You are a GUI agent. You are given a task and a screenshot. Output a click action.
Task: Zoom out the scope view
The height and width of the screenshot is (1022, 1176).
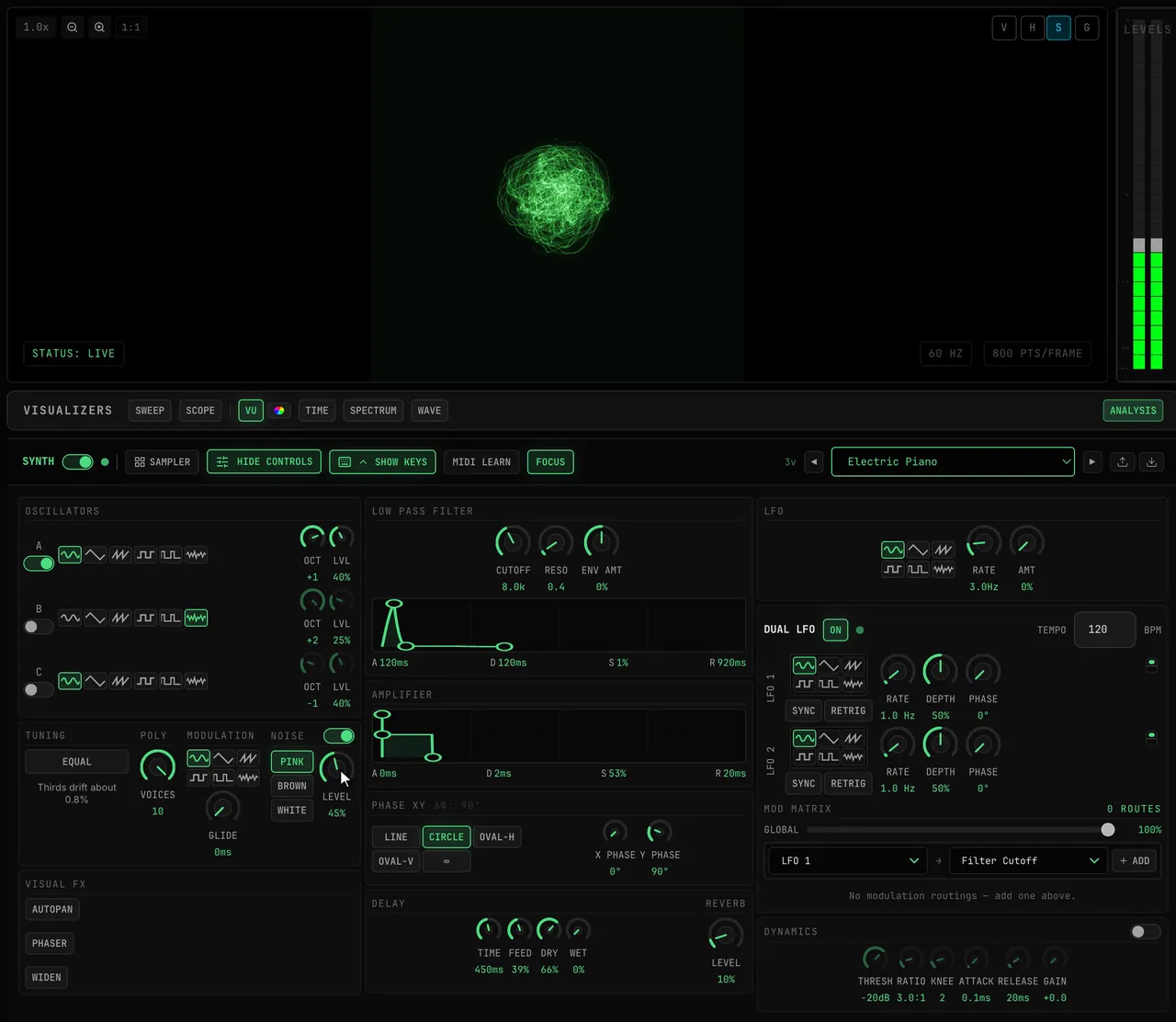click(x=72, y=28)
